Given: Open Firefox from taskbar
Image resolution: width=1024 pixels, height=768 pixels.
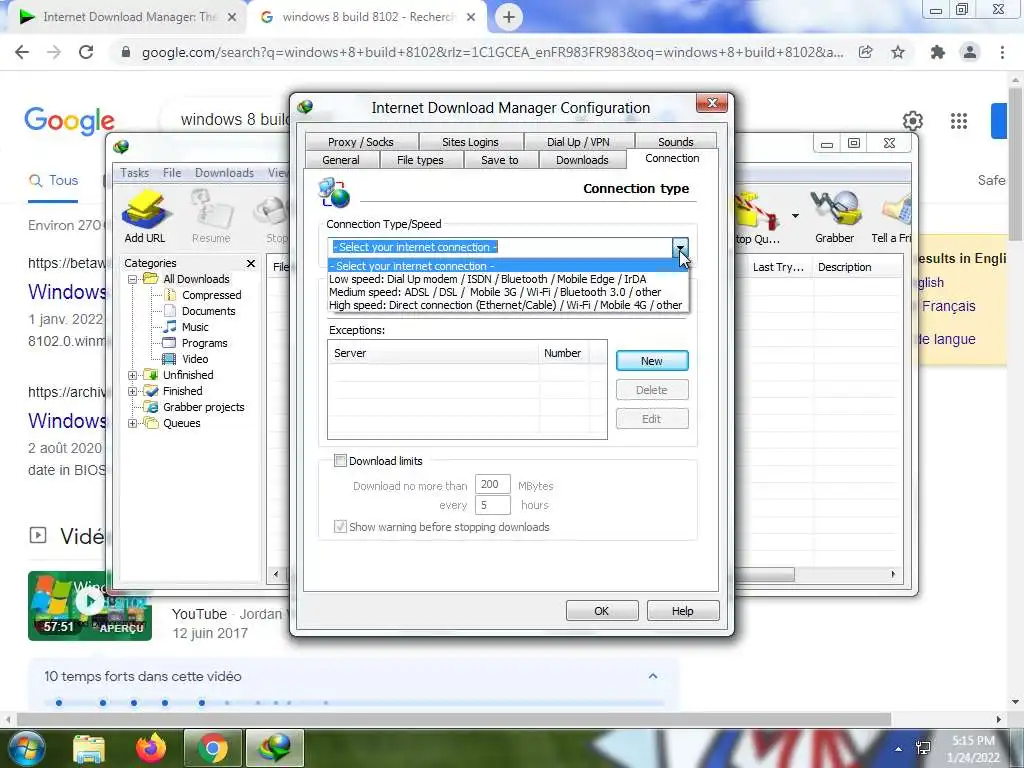Looking at the screenshot, I should (x=151, y=748).
